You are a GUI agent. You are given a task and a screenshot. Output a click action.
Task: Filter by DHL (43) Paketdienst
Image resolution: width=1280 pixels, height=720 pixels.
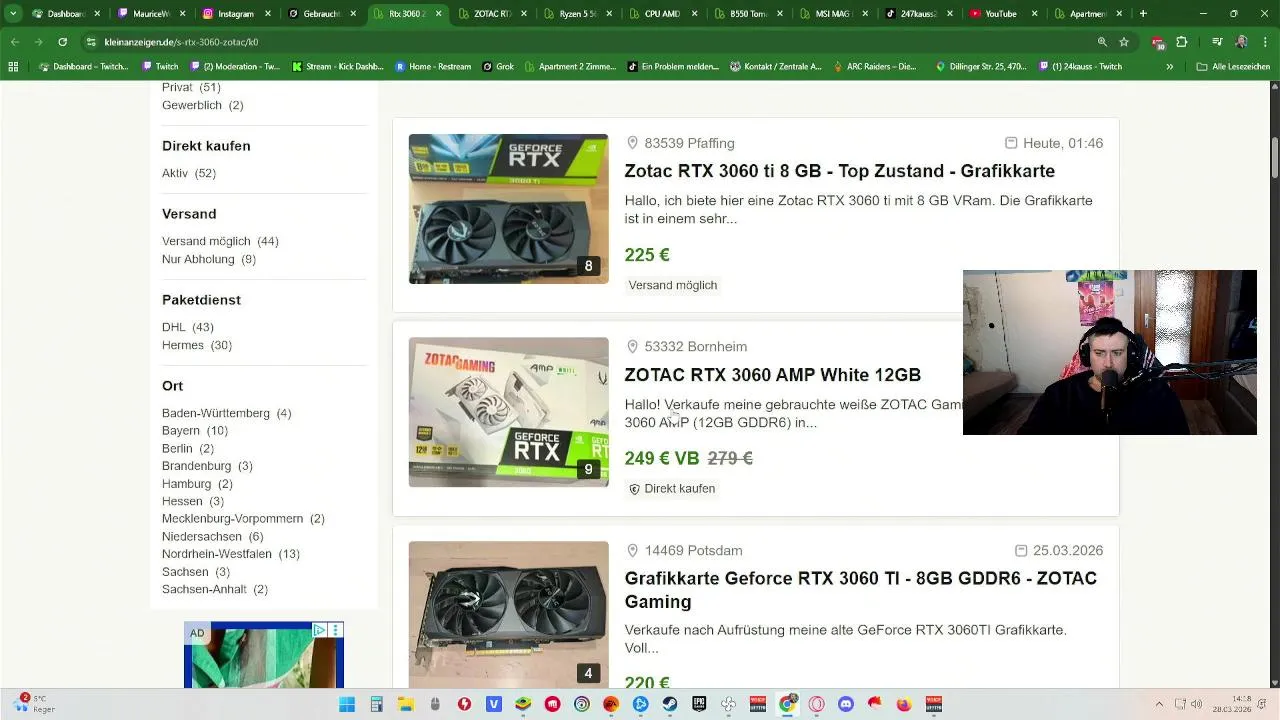point(188,327)
